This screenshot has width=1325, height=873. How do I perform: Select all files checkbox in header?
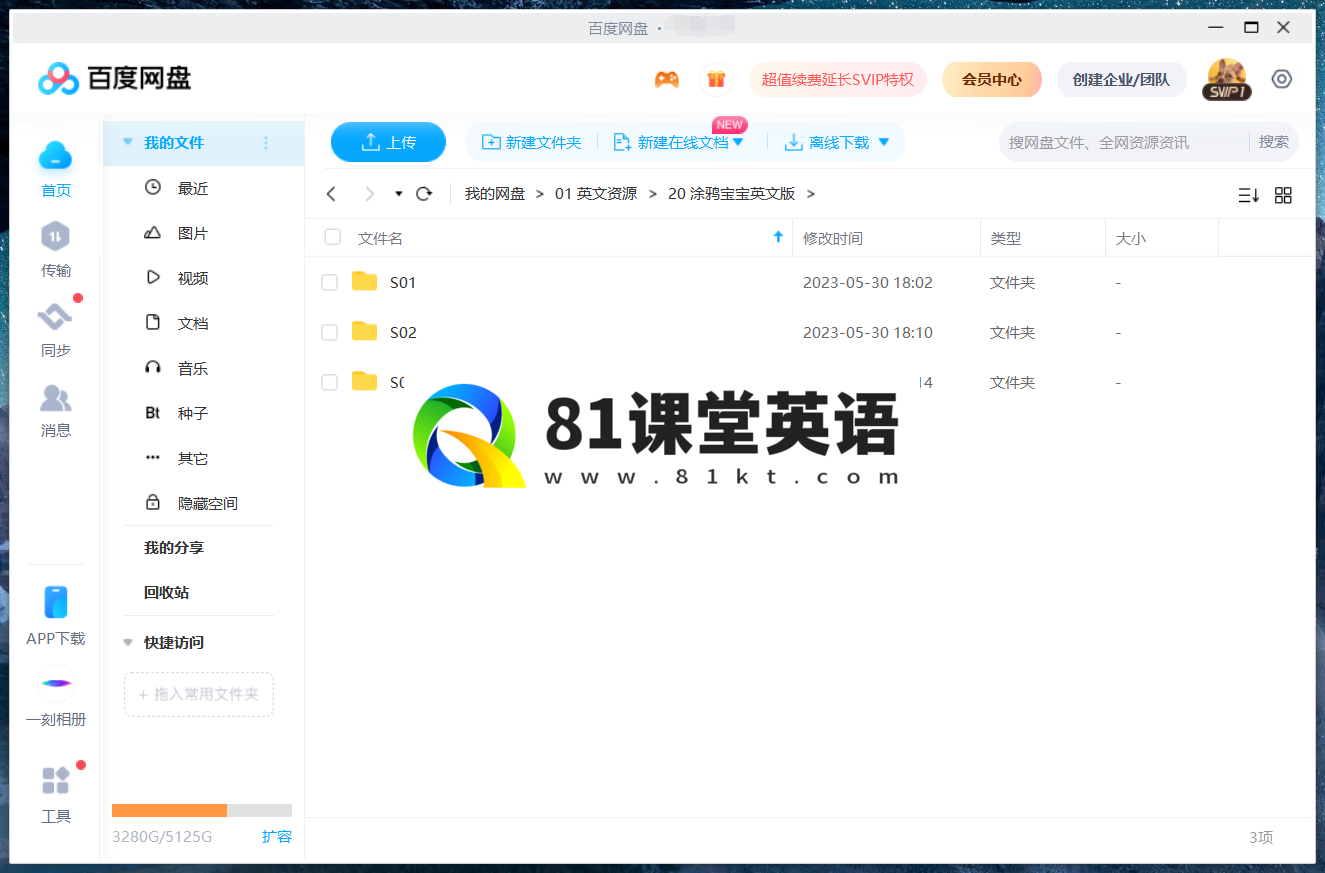tap(333, 237)
